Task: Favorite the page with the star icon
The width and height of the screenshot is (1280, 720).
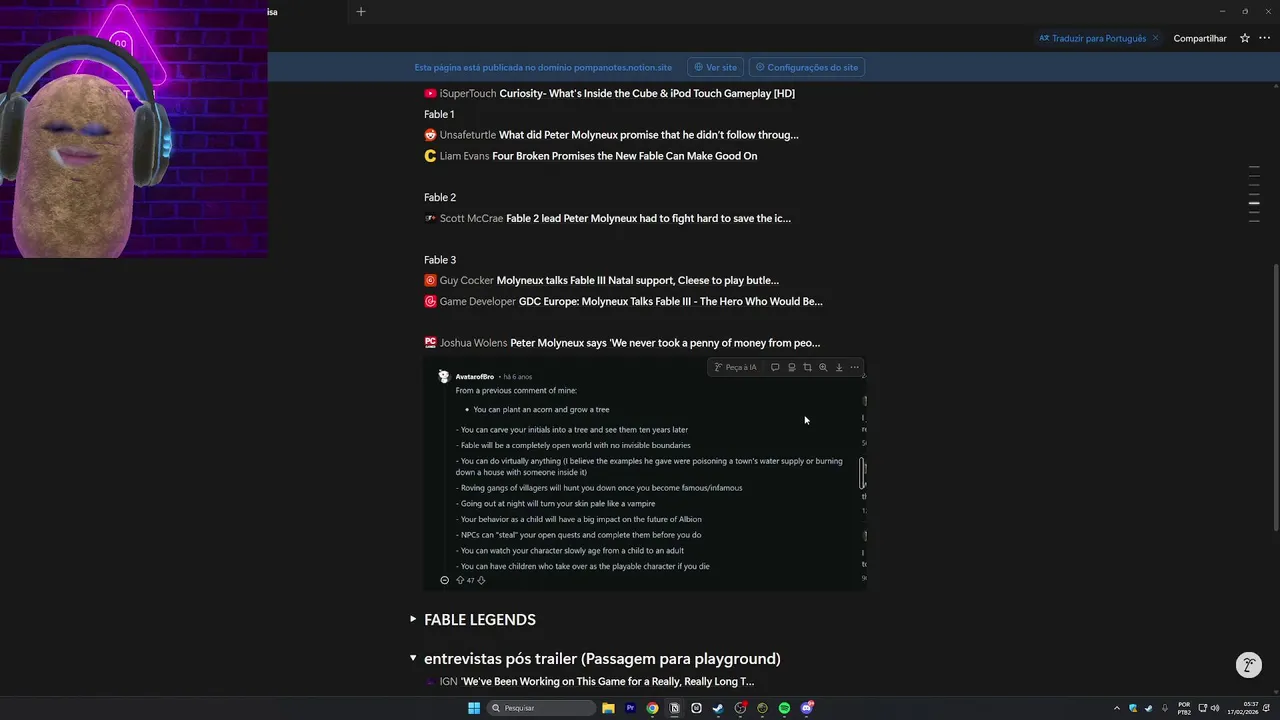Action: (1245, 38)
